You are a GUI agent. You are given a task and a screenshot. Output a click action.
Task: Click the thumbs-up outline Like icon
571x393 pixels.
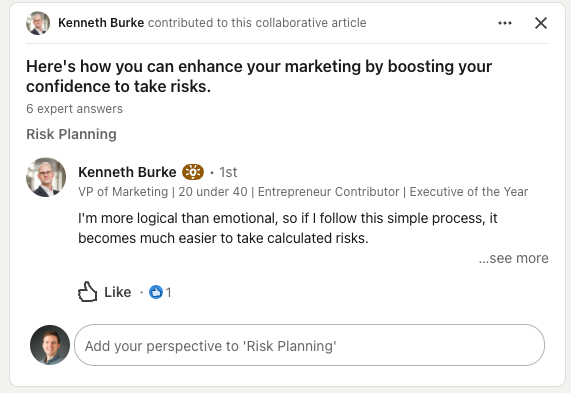click(87, 292)
